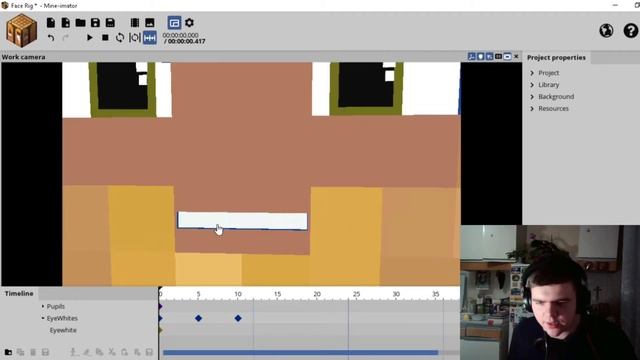Close the Work camera view with the X
640x360 pixels.
coord(516,56)
